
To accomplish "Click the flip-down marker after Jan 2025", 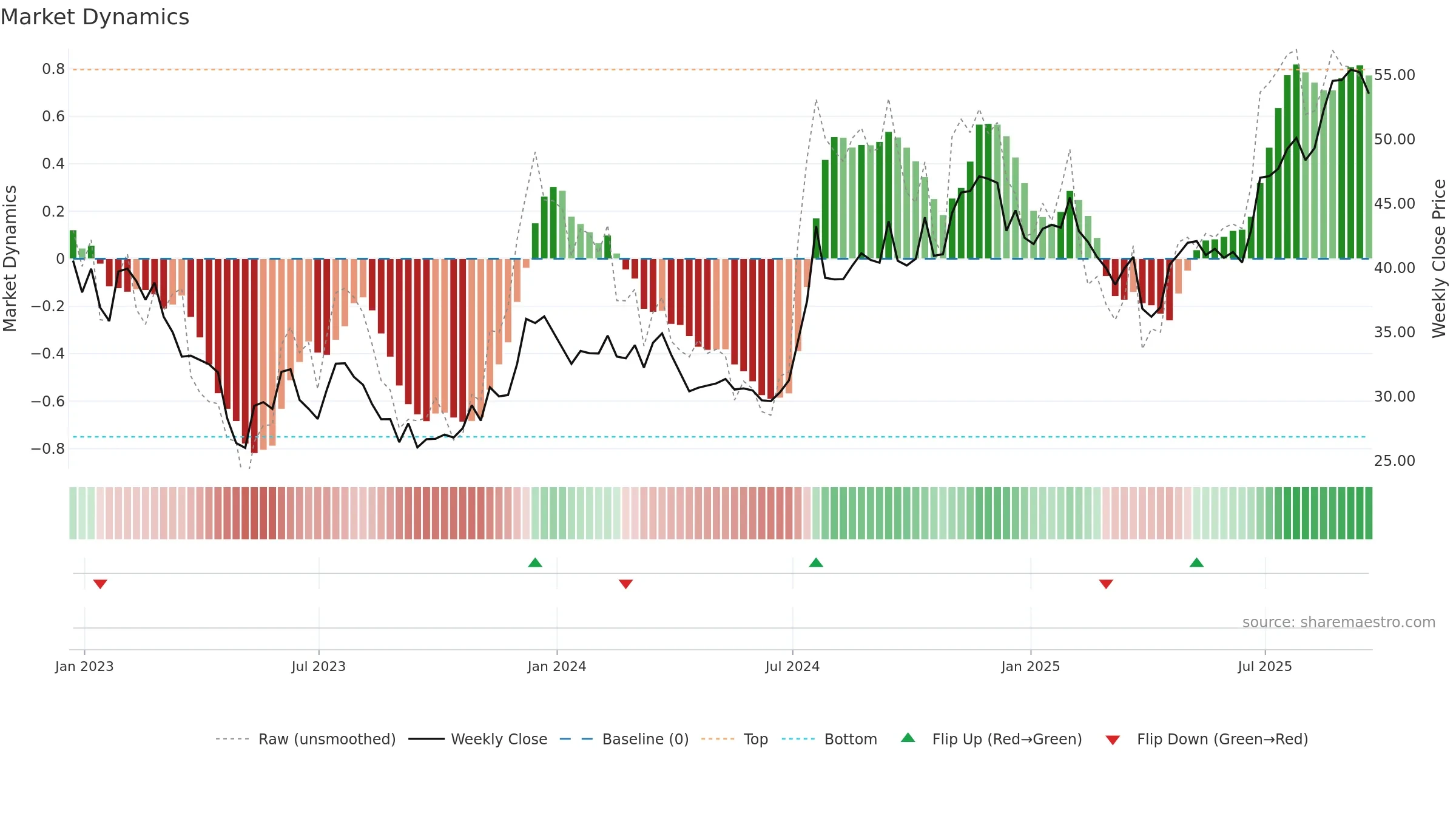I will pyautogui.click(x=1106, y=584).
